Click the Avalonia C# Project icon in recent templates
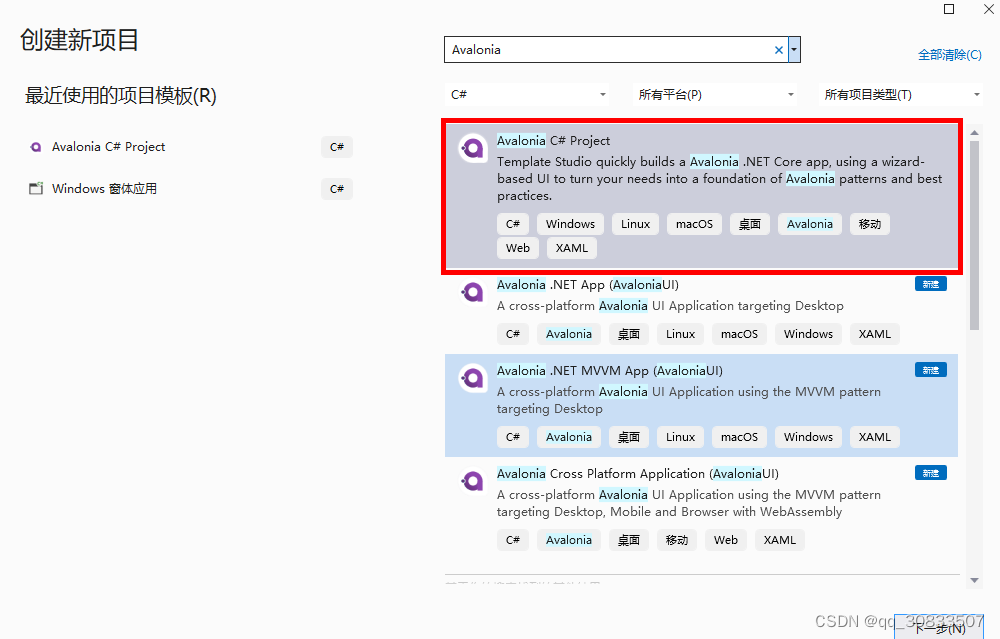 coord(35,147)
